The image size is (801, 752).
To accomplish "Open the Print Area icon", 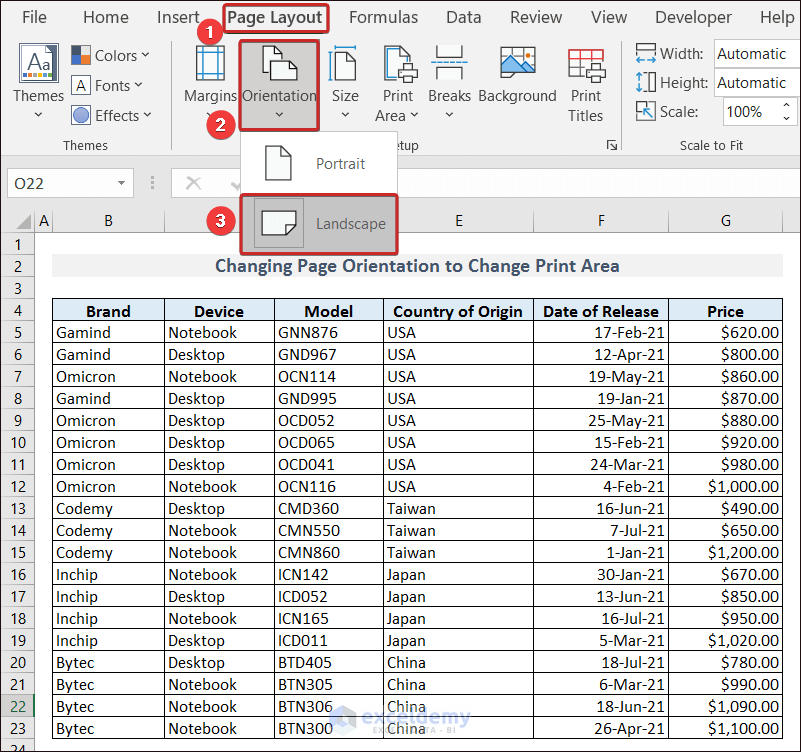I will (x=398, y=65).
